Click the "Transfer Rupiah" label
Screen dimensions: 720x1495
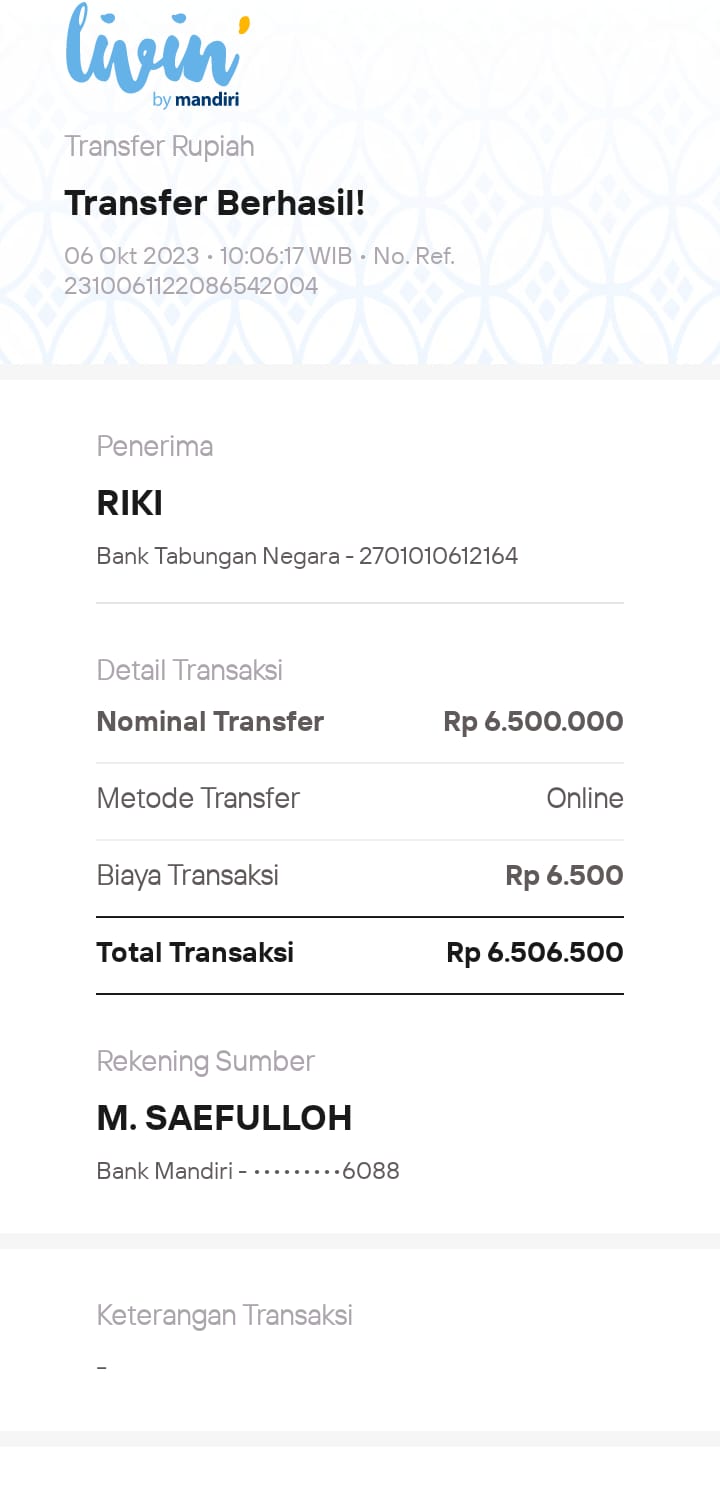click(159, 147)
